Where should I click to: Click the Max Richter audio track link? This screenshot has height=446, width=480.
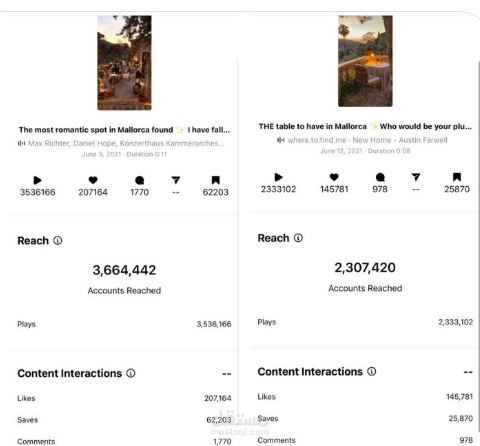tap(126, 143)
